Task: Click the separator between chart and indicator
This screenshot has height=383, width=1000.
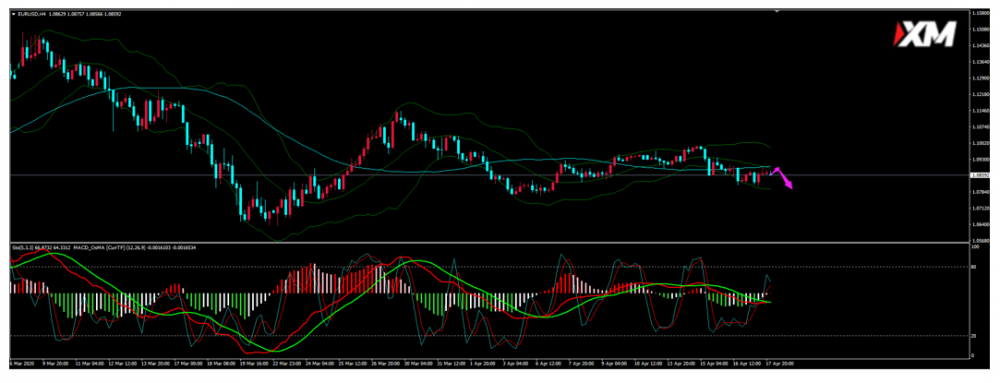Action: click(x=489, y=242)
